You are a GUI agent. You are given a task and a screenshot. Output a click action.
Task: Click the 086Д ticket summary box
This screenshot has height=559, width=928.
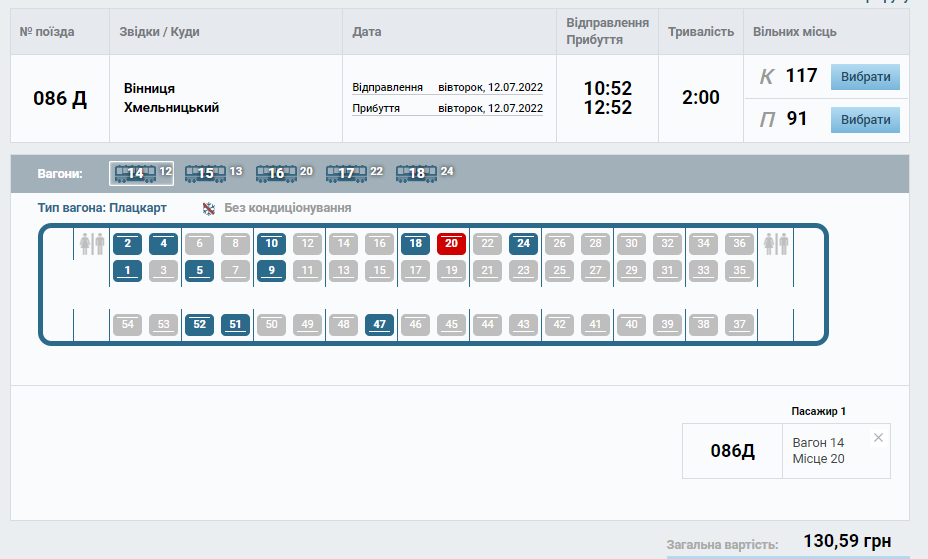pyautogui.click(x=735, y=451)
